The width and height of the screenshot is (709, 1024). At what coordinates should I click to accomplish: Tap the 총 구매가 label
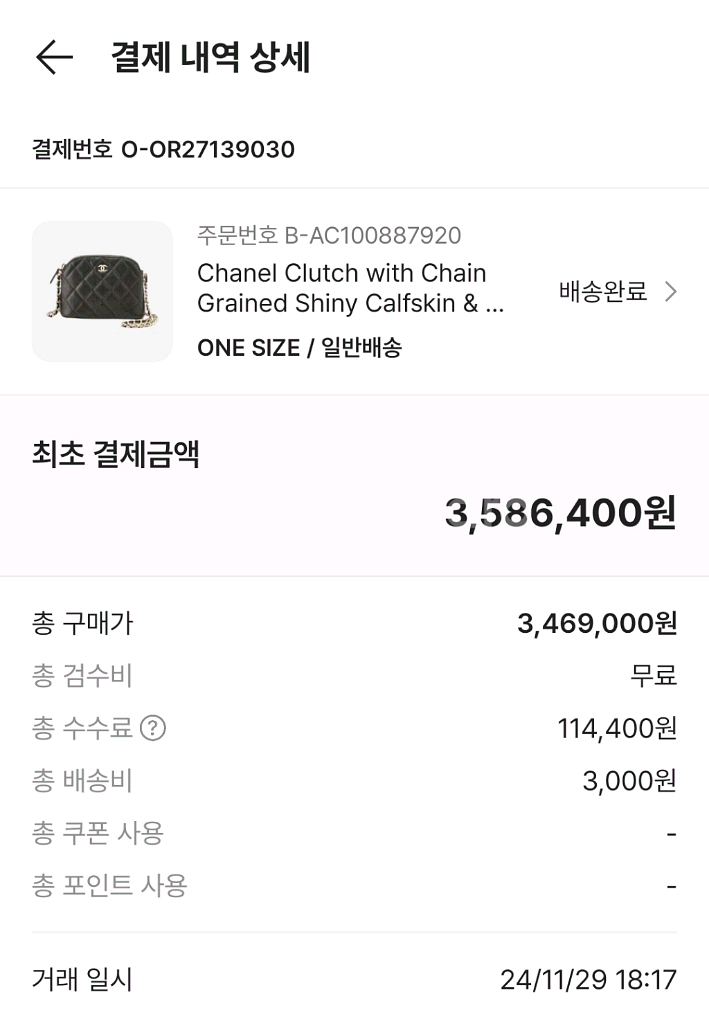(82, 623)
